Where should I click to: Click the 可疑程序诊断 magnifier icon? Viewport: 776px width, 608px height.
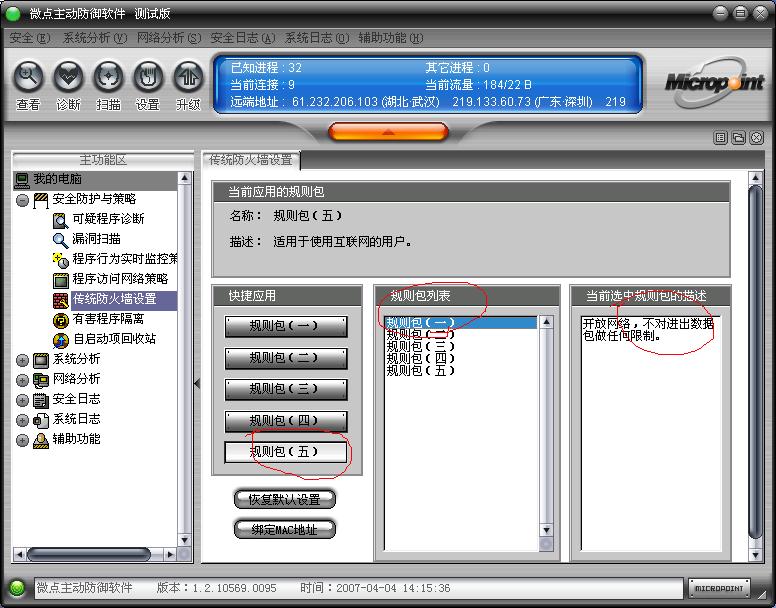pyautogui.click(x=60, y=220)
